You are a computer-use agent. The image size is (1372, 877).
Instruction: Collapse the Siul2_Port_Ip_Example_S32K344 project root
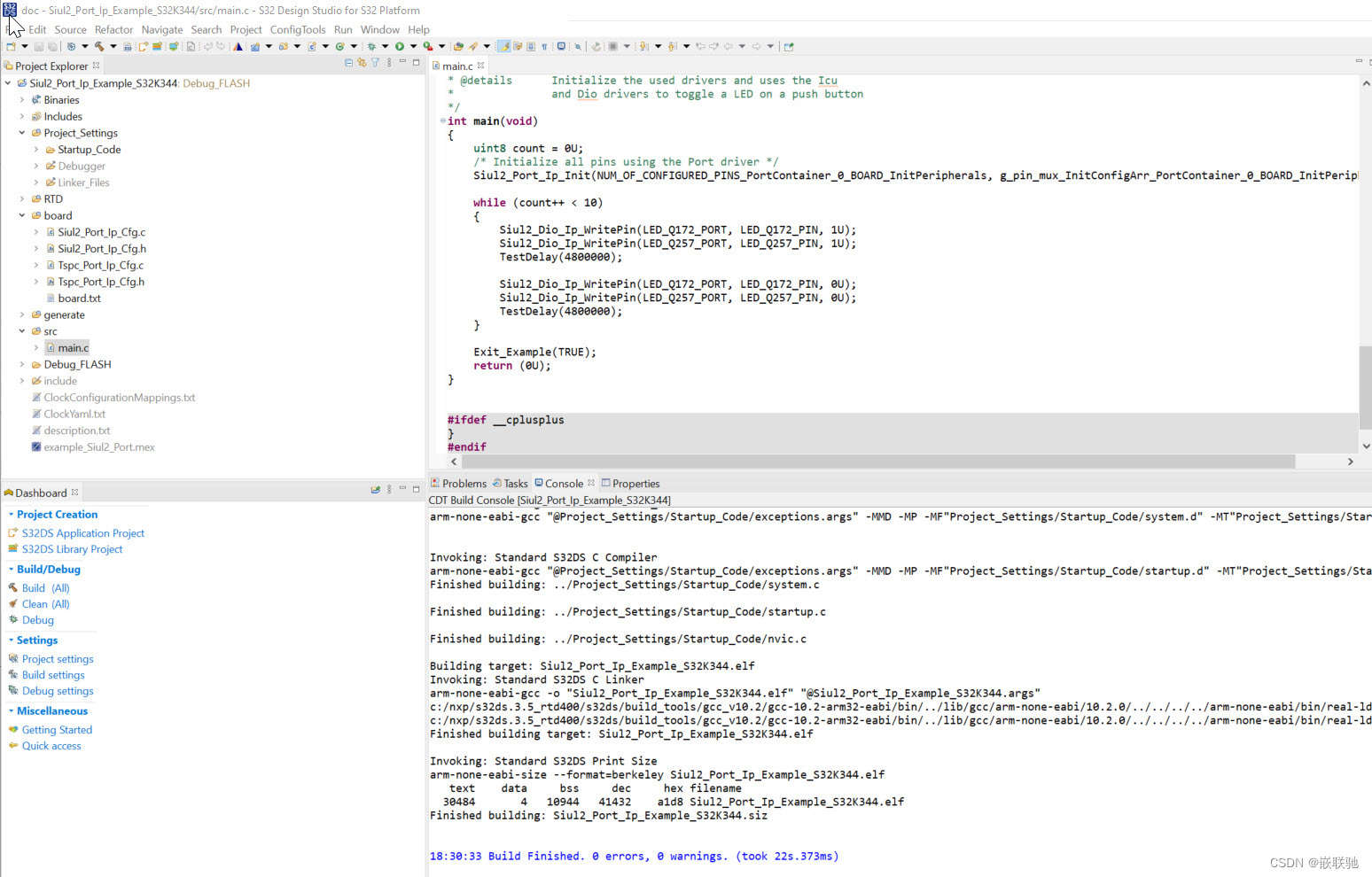pos(8,83)
